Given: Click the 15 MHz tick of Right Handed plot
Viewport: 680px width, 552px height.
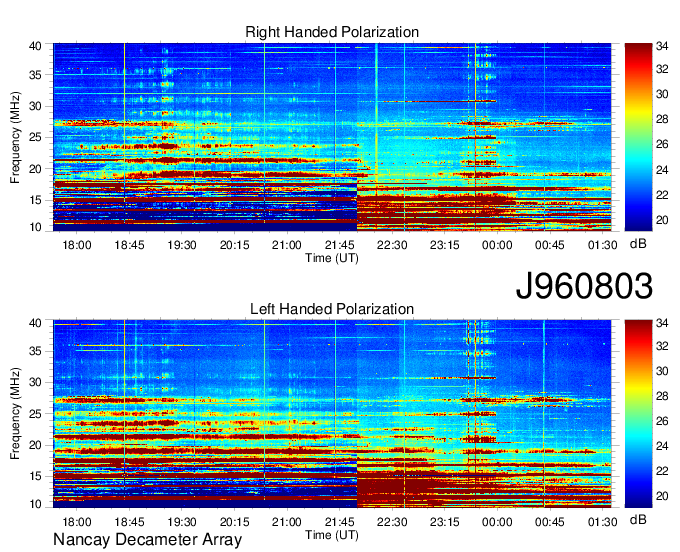Looking at the screenshot, I should 35,200.
